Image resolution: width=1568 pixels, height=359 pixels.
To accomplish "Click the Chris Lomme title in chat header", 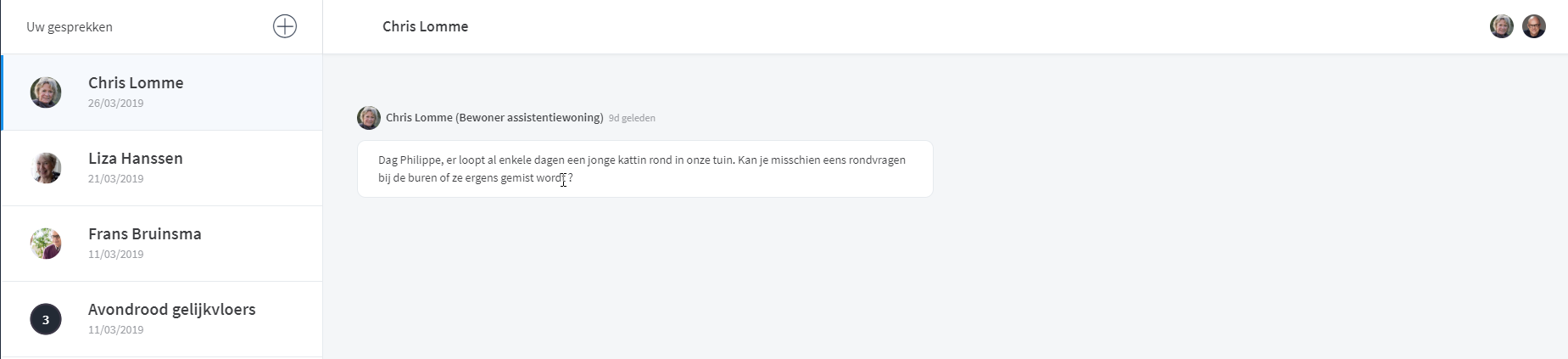I will (425, 26).
